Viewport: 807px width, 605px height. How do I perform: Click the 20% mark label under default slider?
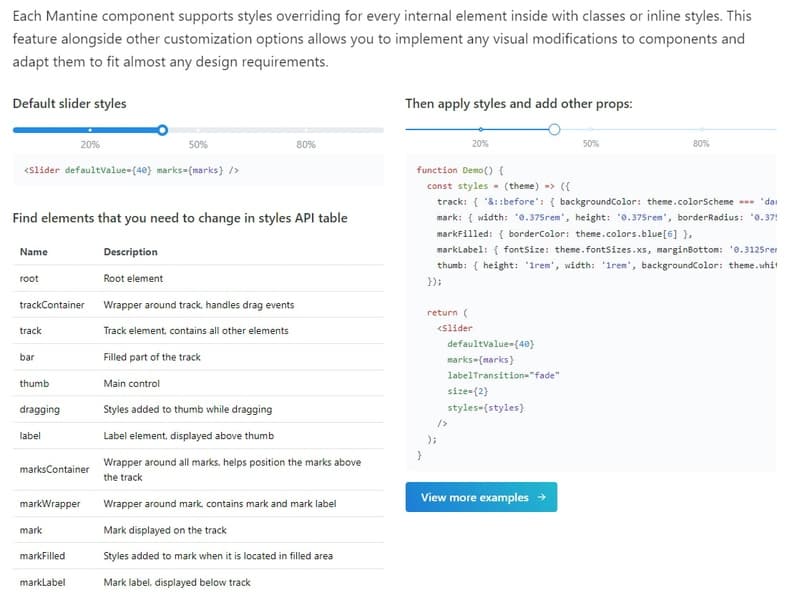coord(90,145)
